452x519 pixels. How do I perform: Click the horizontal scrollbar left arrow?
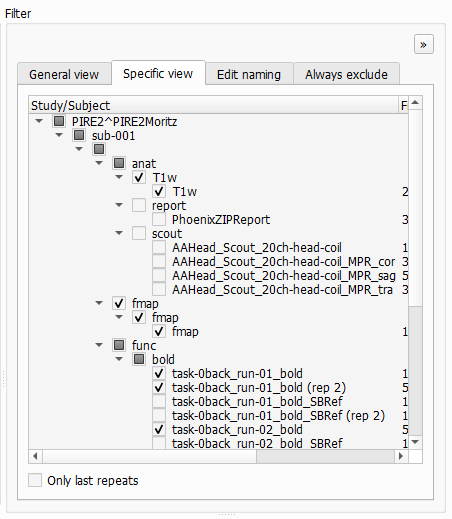tap(35, 456)
